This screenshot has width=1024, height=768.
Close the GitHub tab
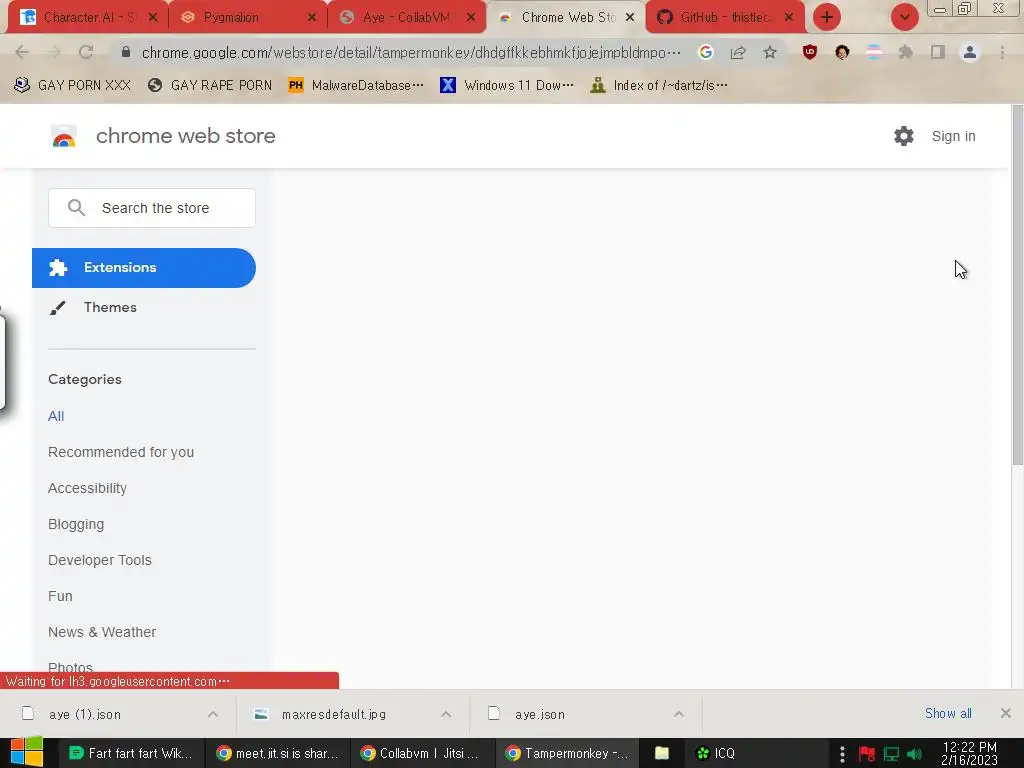[x=789, y=18]
